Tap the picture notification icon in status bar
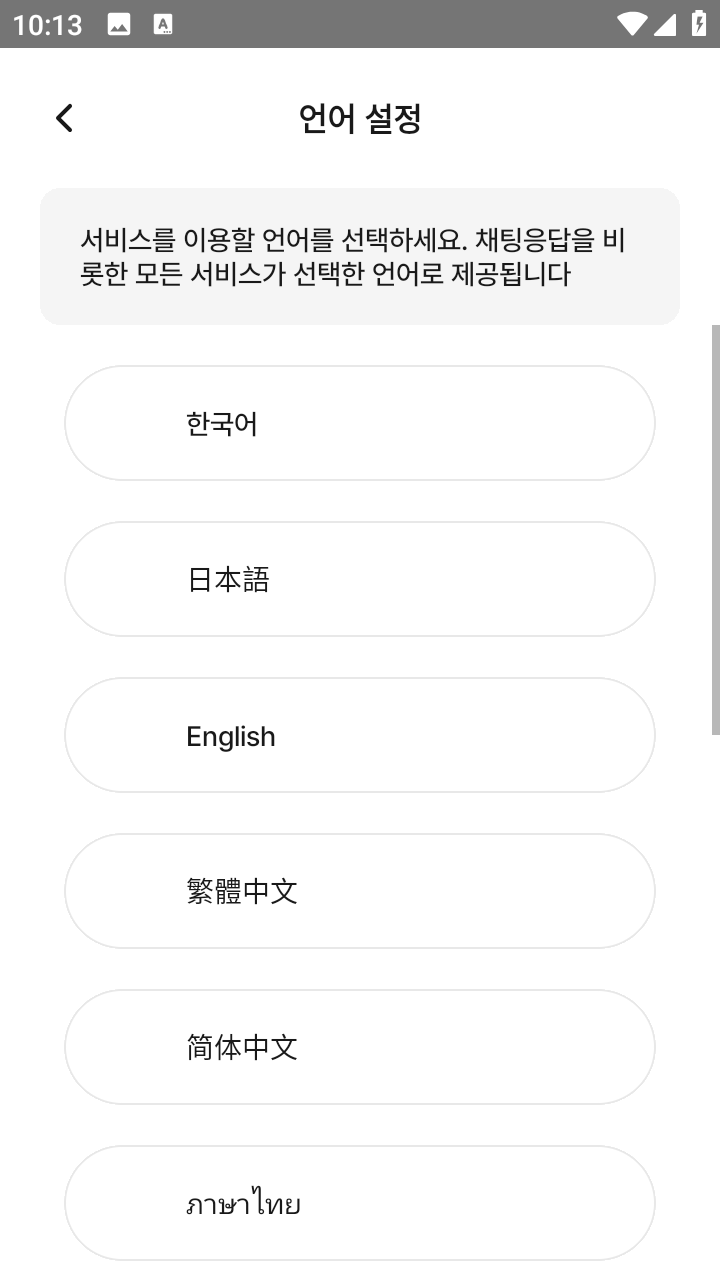The width and height of the screenshot is (720, 1280). click(x=119, y=25)
